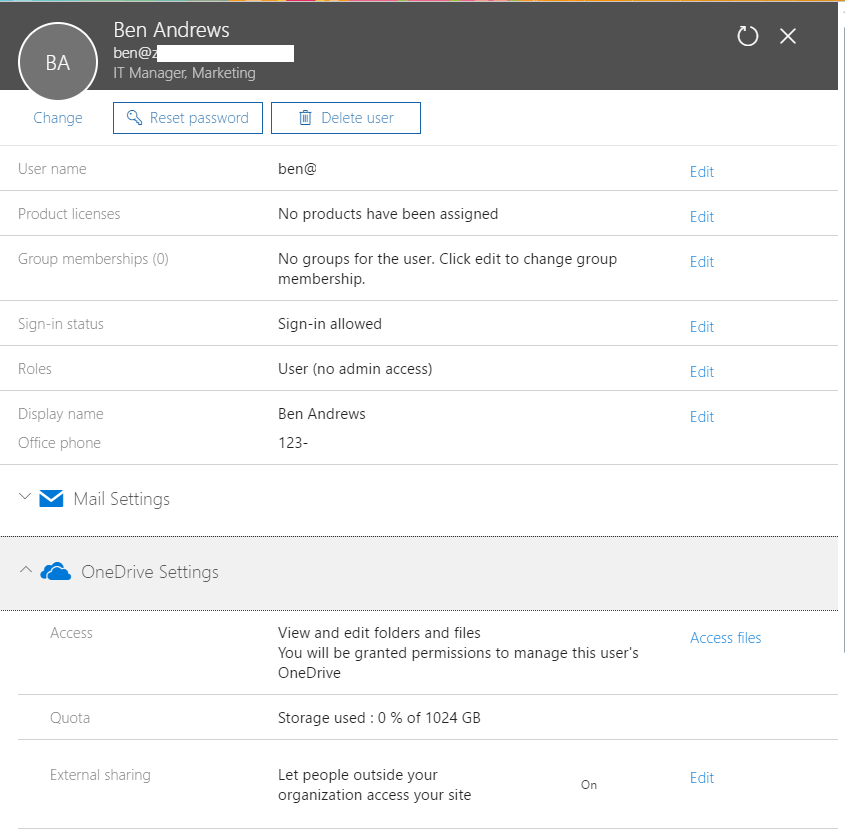The image size is (845, 830).
Task: Edit Display name contact info
Action: pyautogui.click(x=702, y=417)
